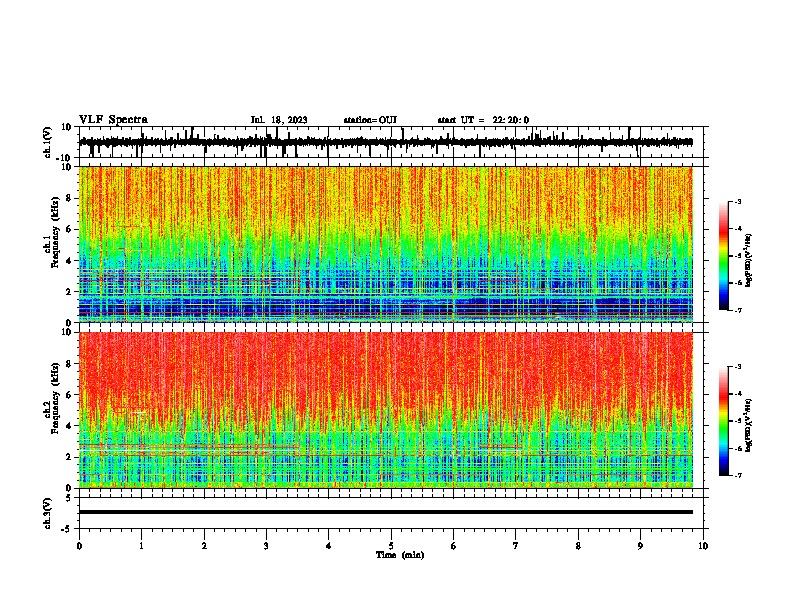Click the "8" kHz tick on ch.1 frequency axis
Screen dimensions: 792x612
tap(69, 198)
